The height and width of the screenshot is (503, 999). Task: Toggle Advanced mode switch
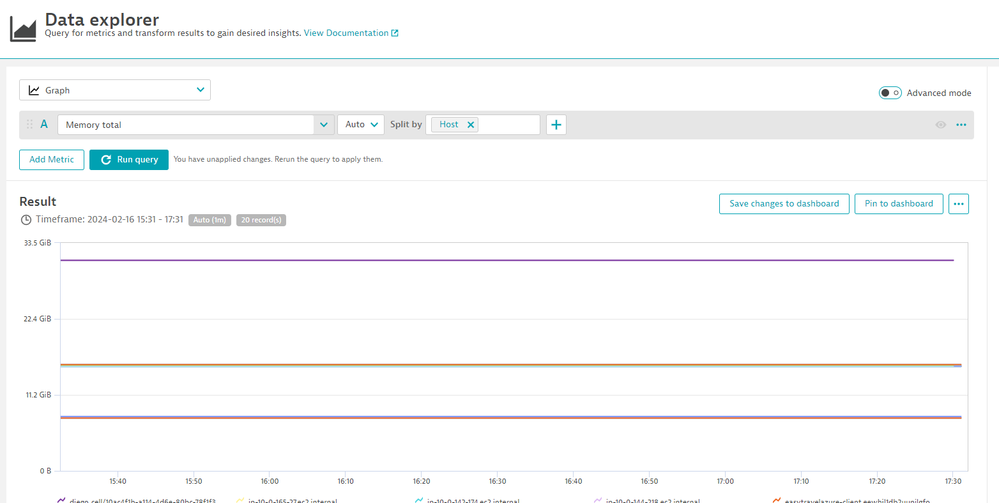tap(889, 93)
